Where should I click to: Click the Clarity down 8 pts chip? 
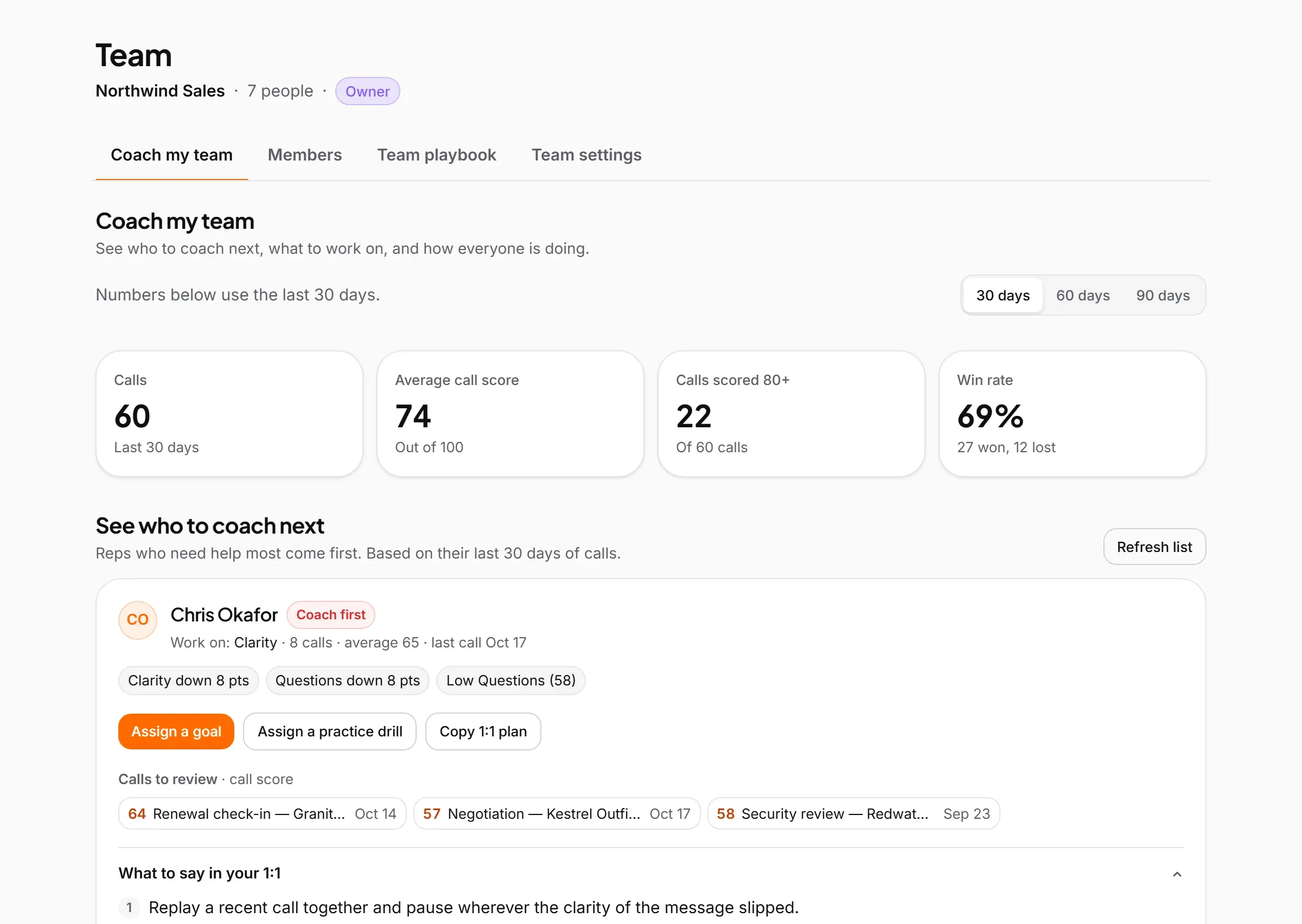188,681
